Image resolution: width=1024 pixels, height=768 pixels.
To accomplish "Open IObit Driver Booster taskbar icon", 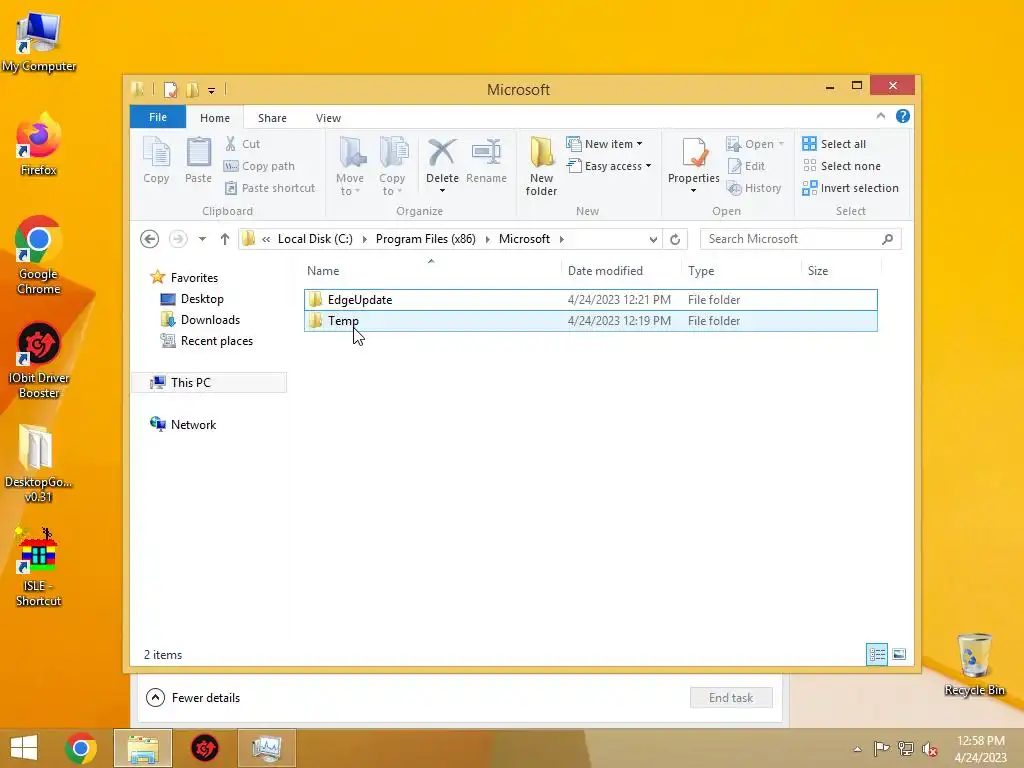I will click(x=204, y=748).
